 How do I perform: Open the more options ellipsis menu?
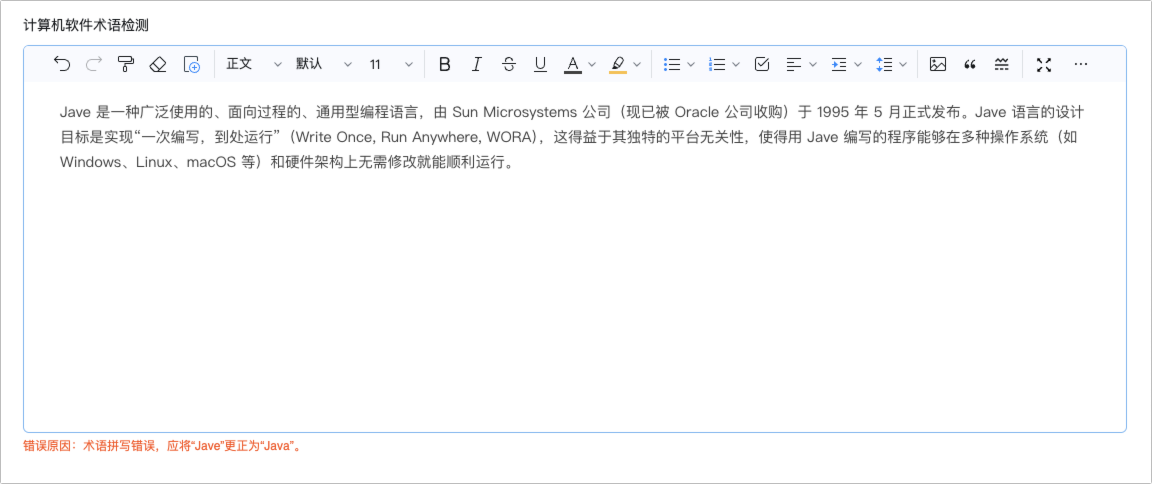[1080, 64]
